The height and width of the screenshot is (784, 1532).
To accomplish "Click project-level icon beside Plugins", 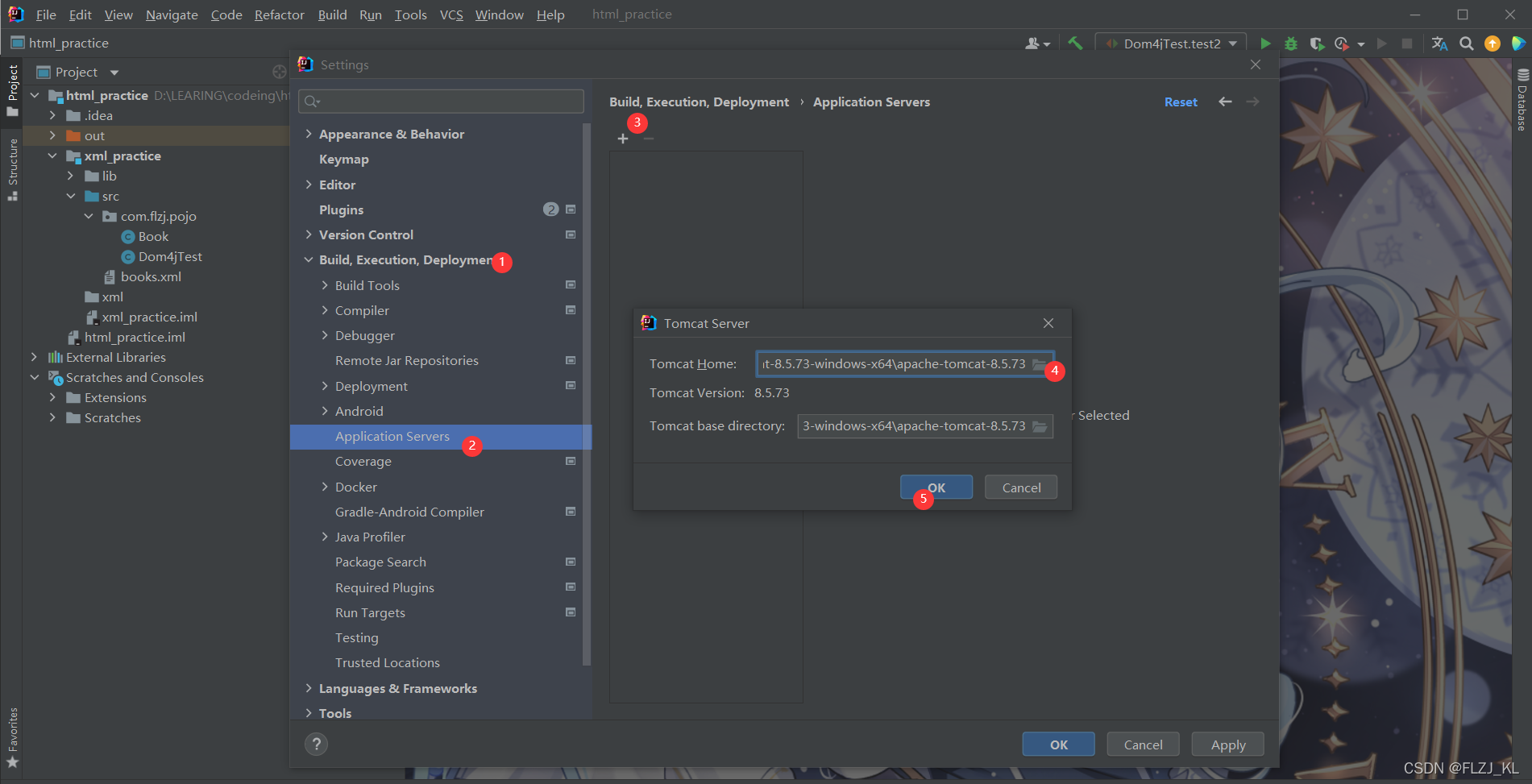I will tap(571, 209).
